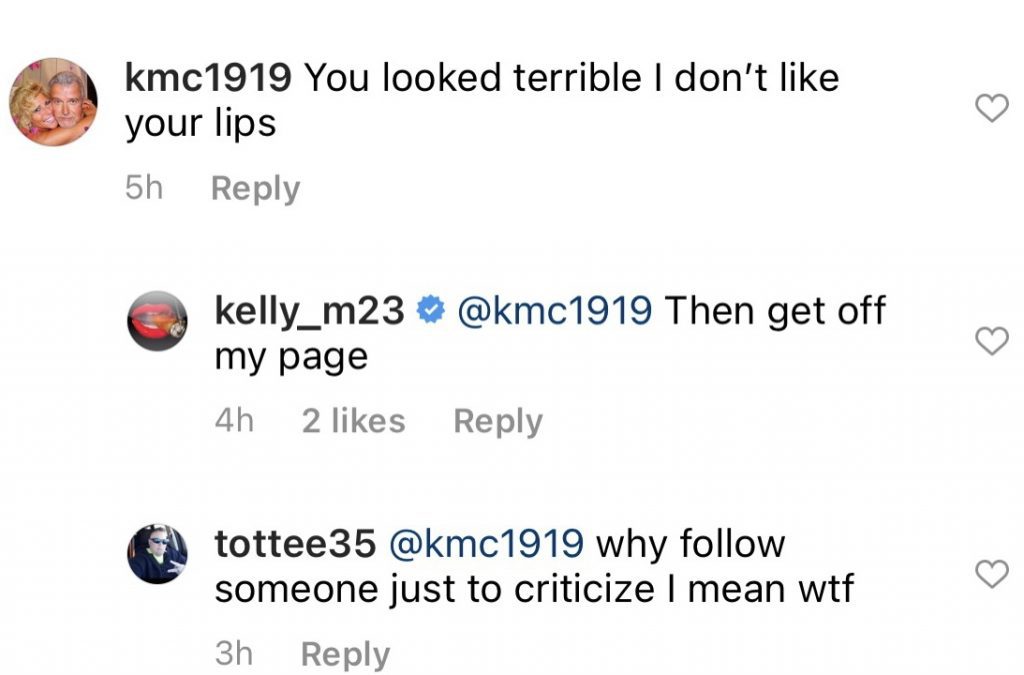
Task: Reply to tottee35's comment
Action: (345, 654)
